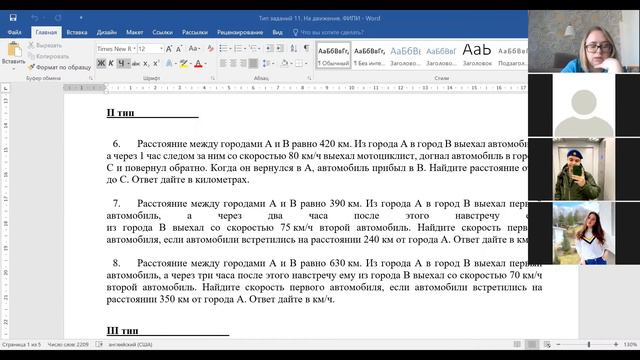Image resolution: width=640 pixels, height=360 pixels.
Task: Apply Без интервала style from gallery
Action: click(369, 55)
